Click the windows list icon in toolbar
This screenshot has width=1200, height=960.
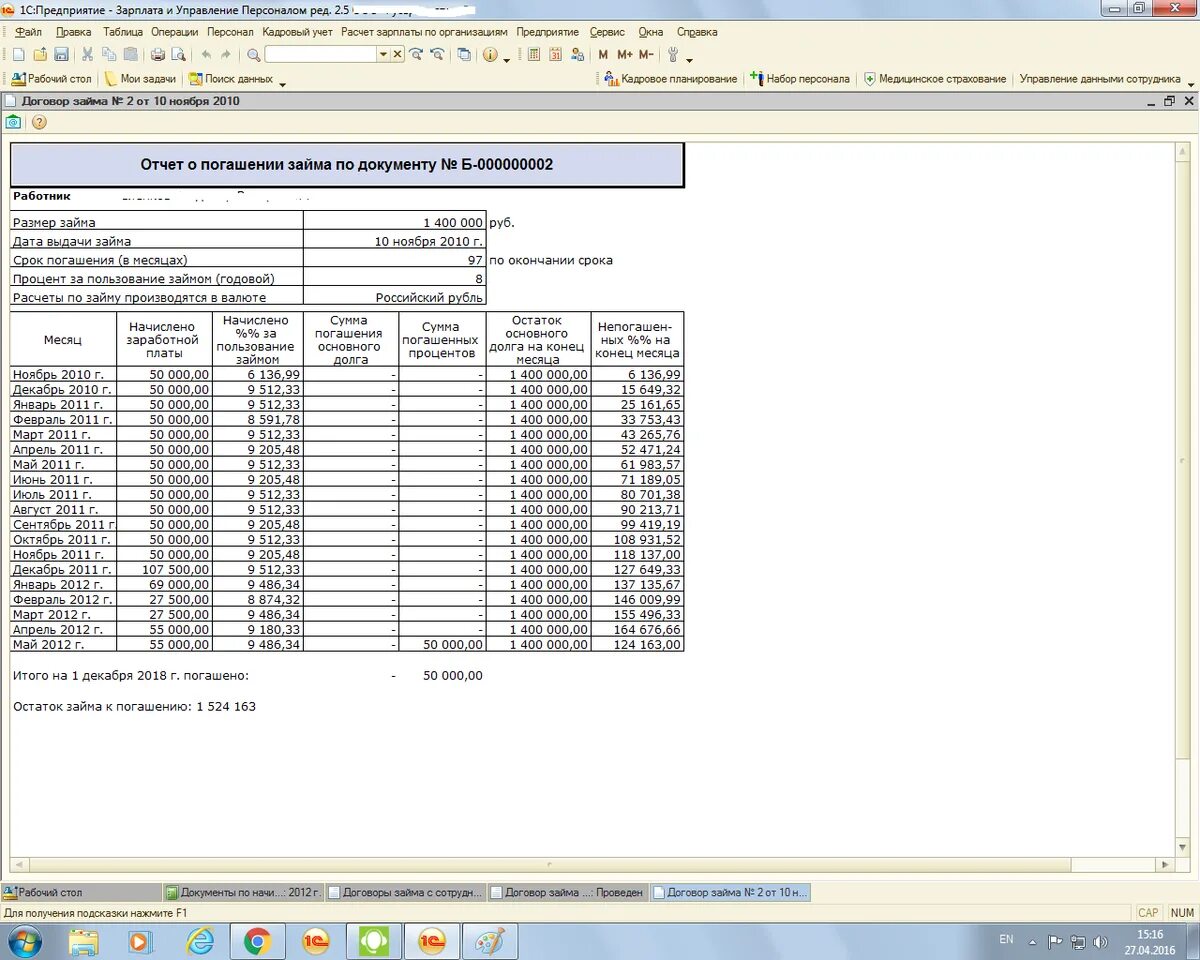pos(464,55)
